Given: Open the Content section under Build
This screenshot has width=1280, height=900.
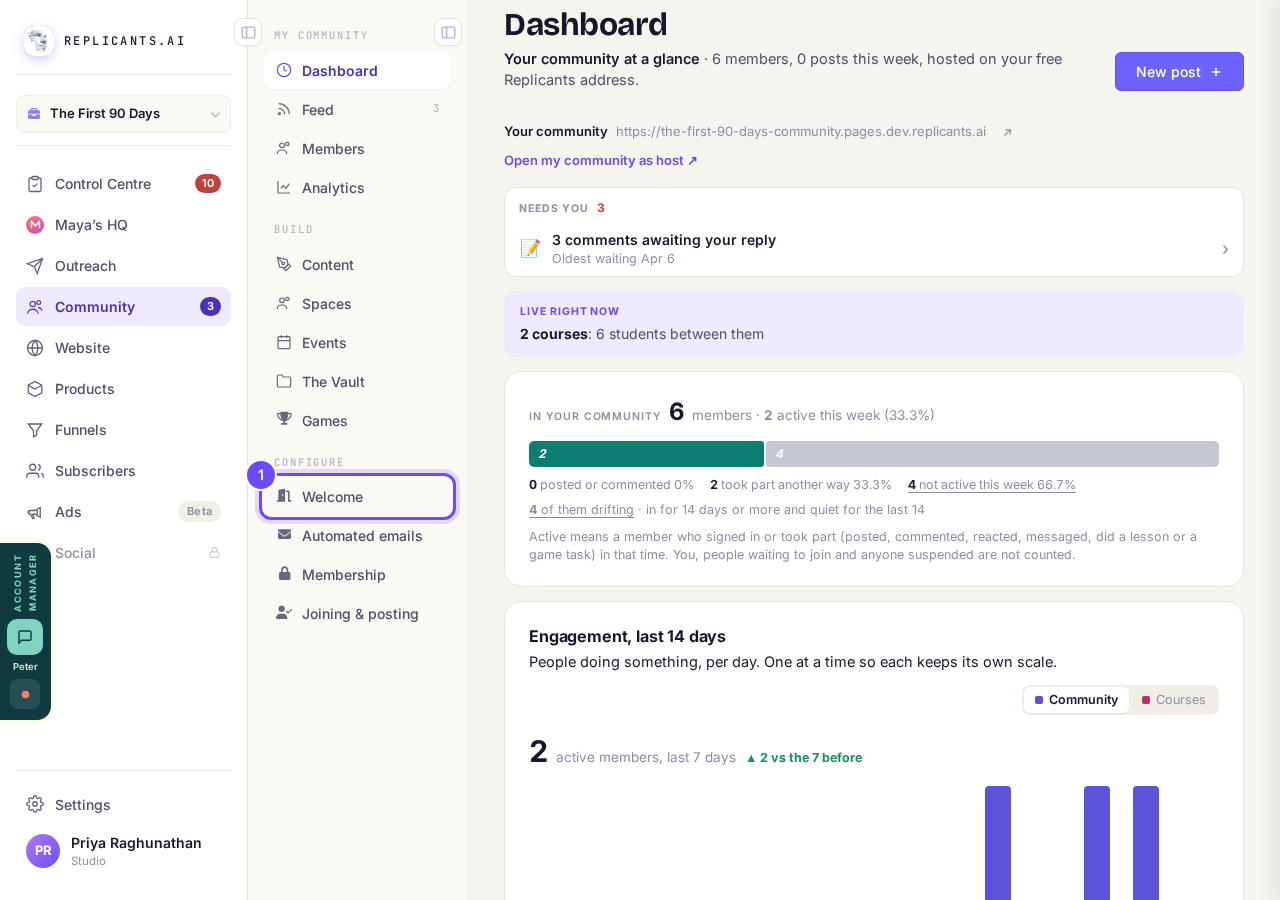Looking at the screenshot, I should (x=357, y=265).
